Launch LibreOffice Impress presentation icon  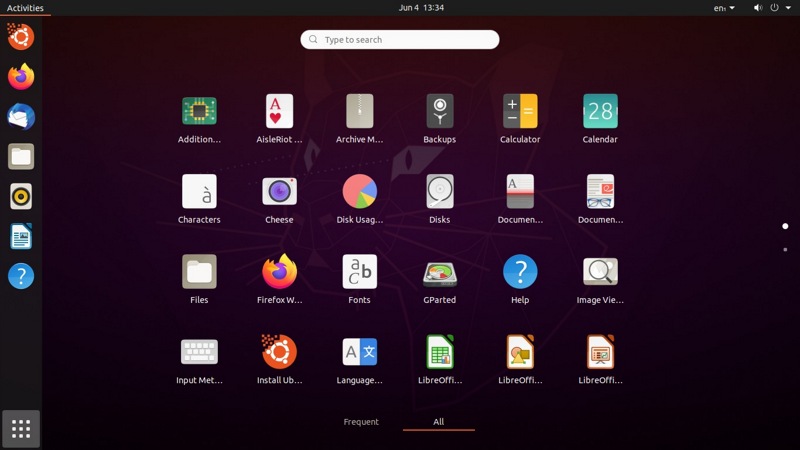pos(600,352)
